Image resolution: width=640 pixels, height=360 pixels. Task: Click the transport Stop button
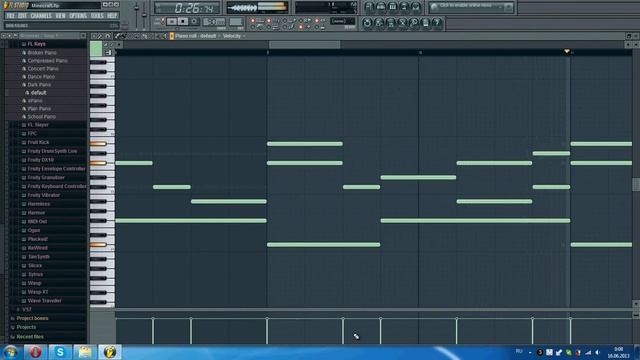pyautogui.click(x=183, y=21)
